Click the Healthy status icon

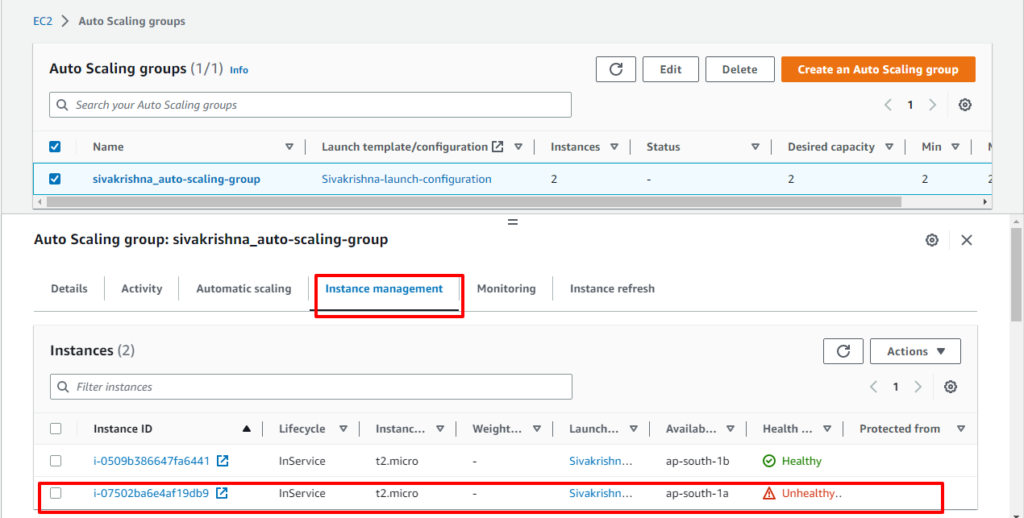pos(769,461)
